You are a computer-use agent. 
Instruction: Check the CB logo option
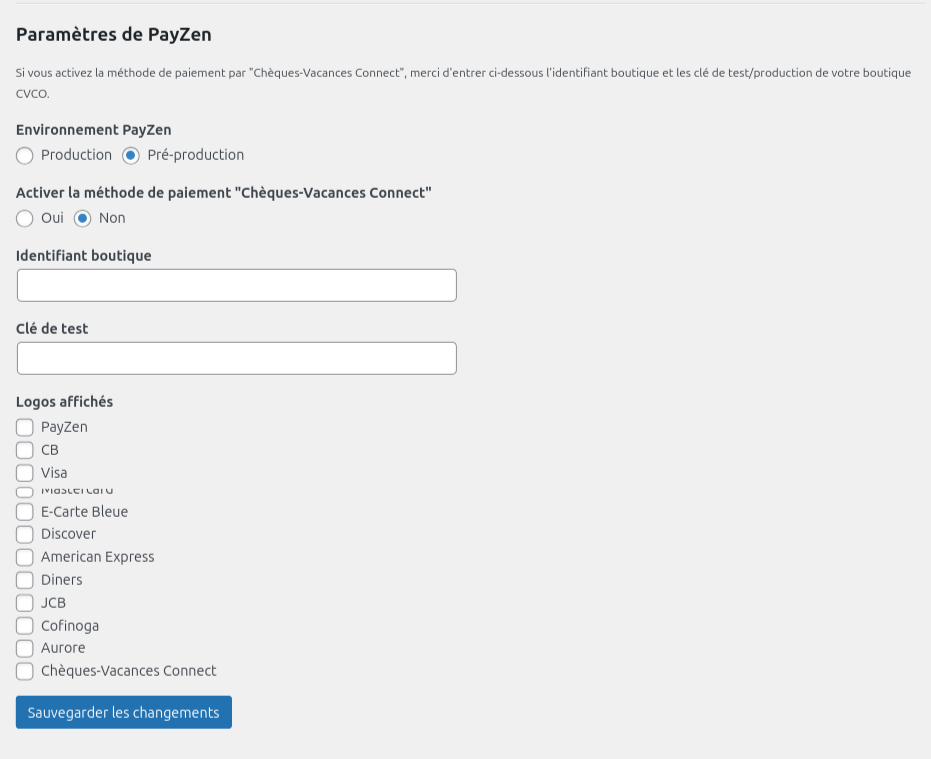tap(24, 450)
